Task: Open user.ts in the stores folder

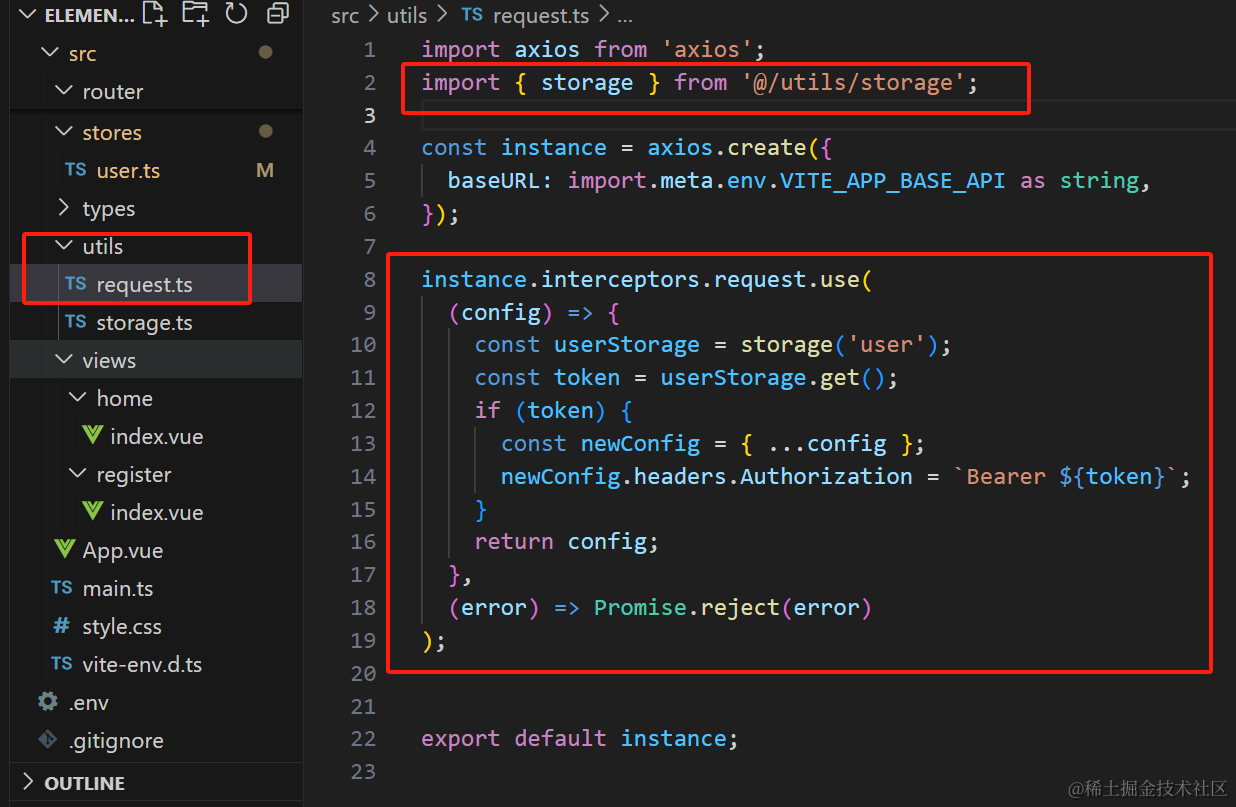Action: (x=128, y=171)
